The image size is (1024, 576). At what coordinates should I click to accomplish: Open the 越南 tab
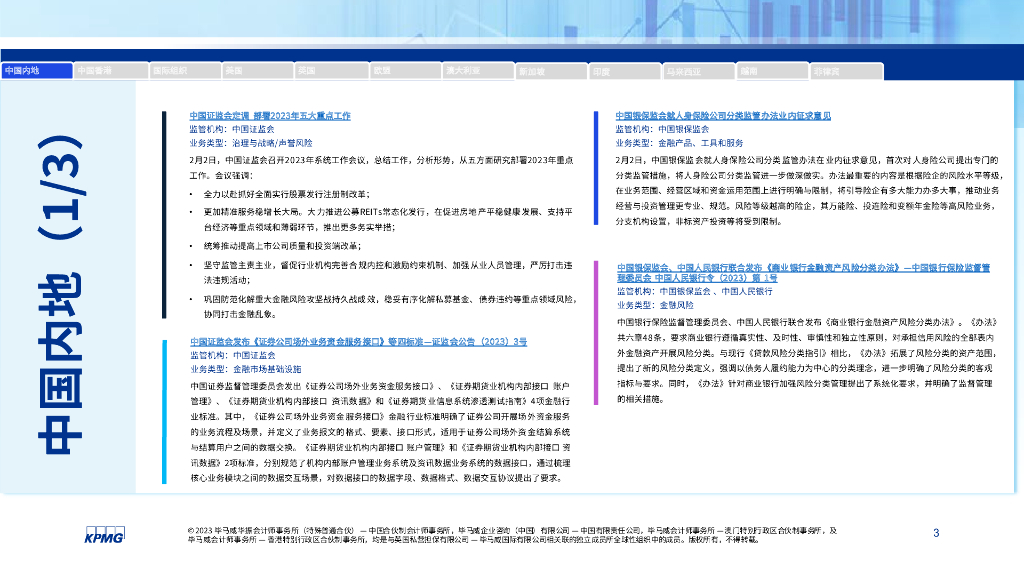click(x=773, y=71)
